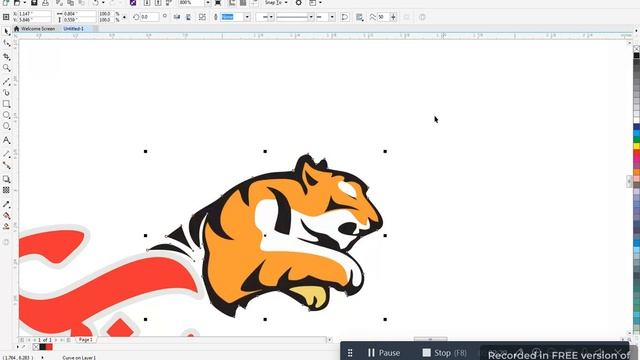This screenshot has width=640, height=360.
Task: Click the purple Corel application launcher icon
Action: [133, 3]
